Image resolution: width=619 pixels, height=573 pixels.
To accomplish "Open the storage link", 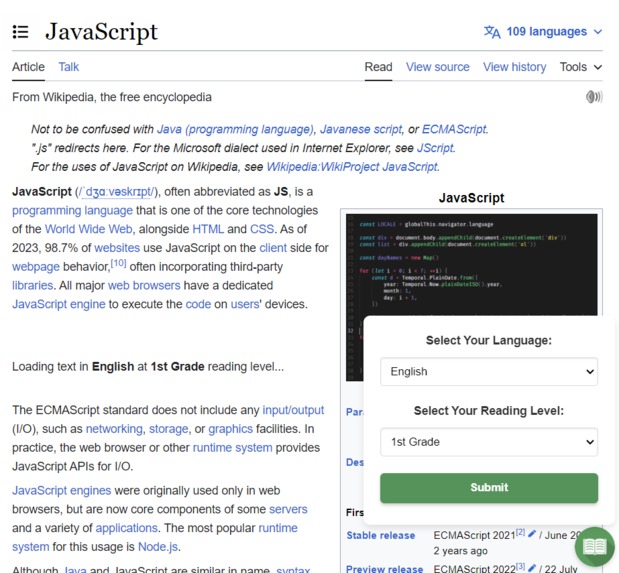I will (169, 429).
